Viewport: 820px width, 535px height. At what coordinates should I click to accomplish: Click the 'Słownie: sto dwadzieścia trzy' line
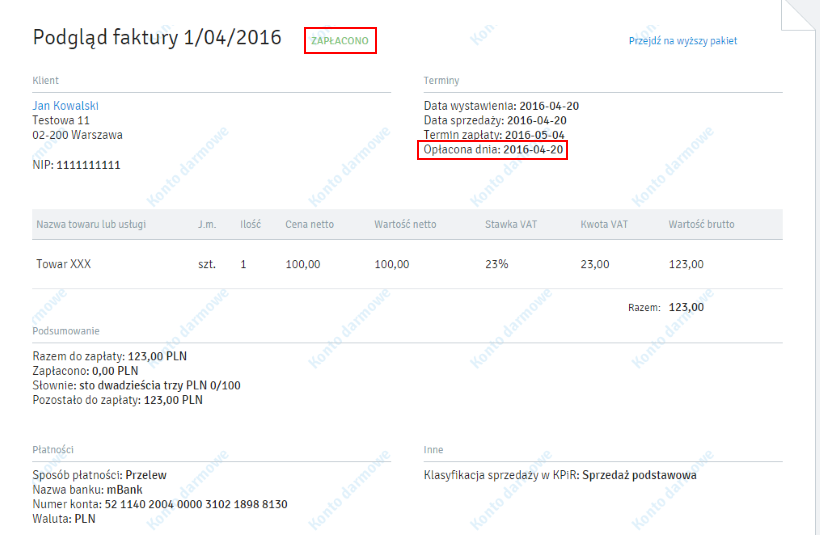point(136,385)
